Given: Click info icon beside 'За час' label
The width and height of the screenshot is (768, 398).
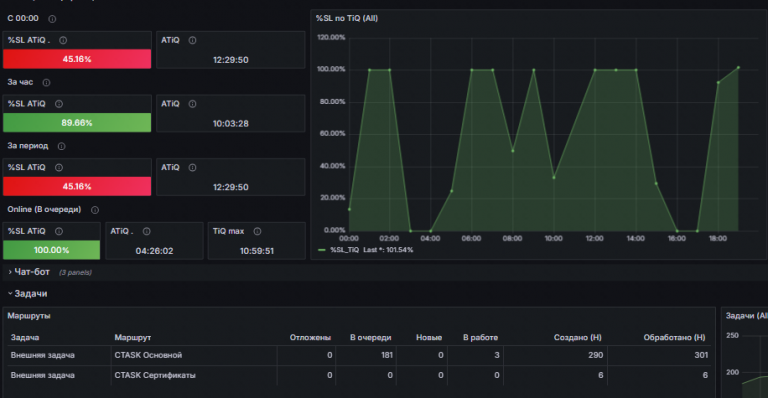Looking at the screenshot, I should 46,83.
